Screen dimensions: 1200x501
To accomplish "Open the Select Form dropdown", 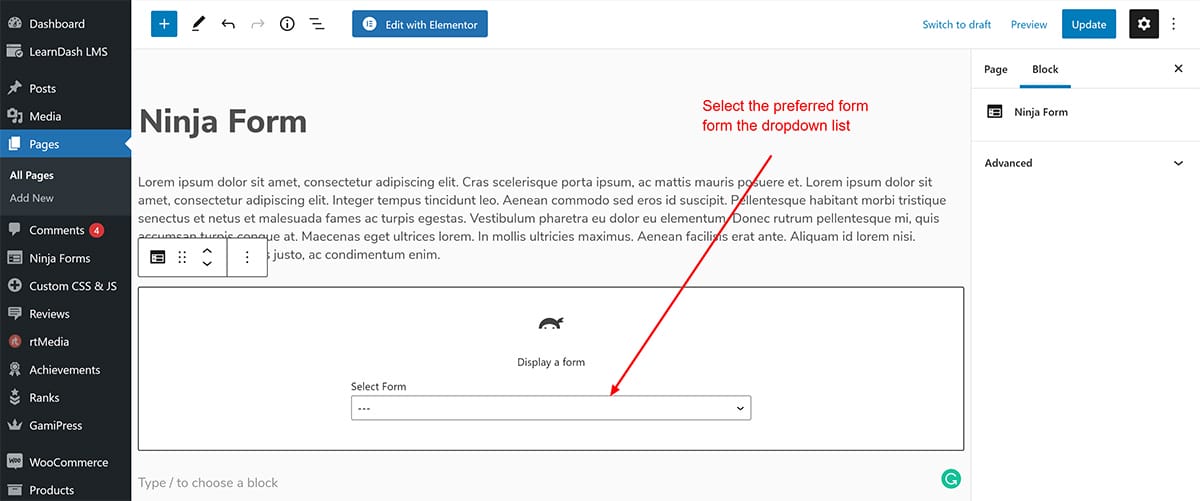I will coord(550,408).
